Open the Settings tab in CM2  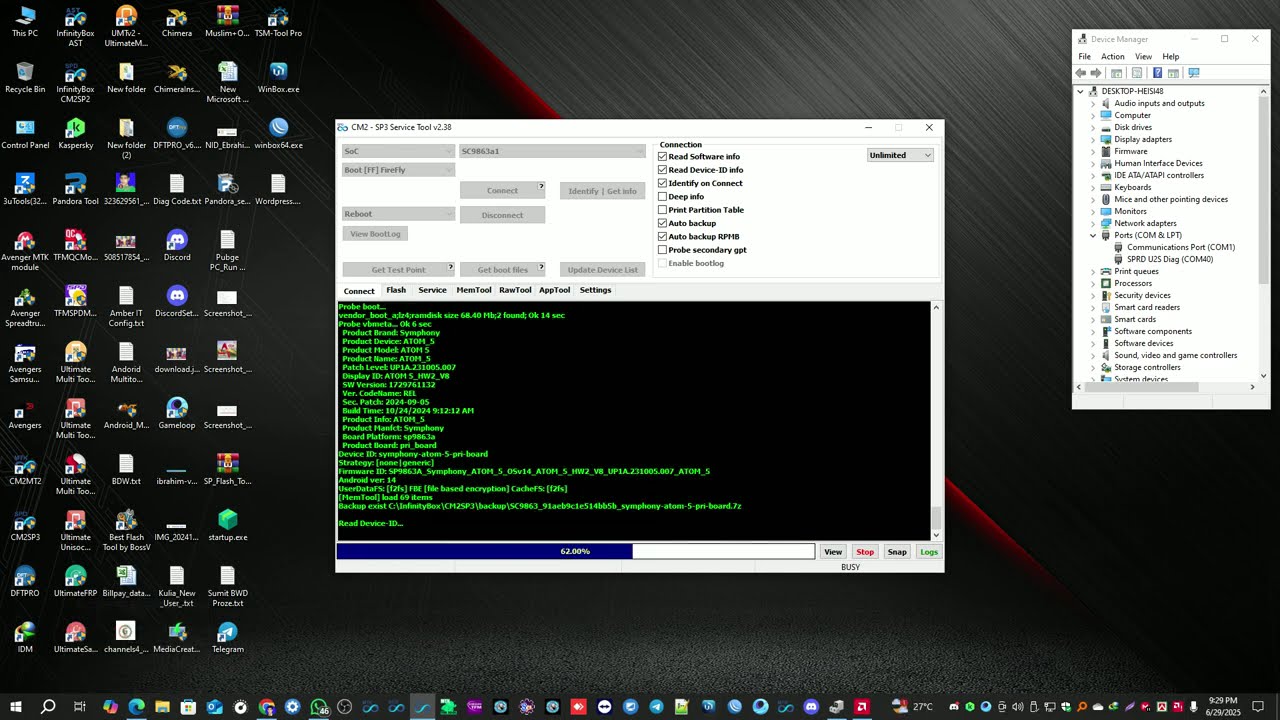point(595,290)
